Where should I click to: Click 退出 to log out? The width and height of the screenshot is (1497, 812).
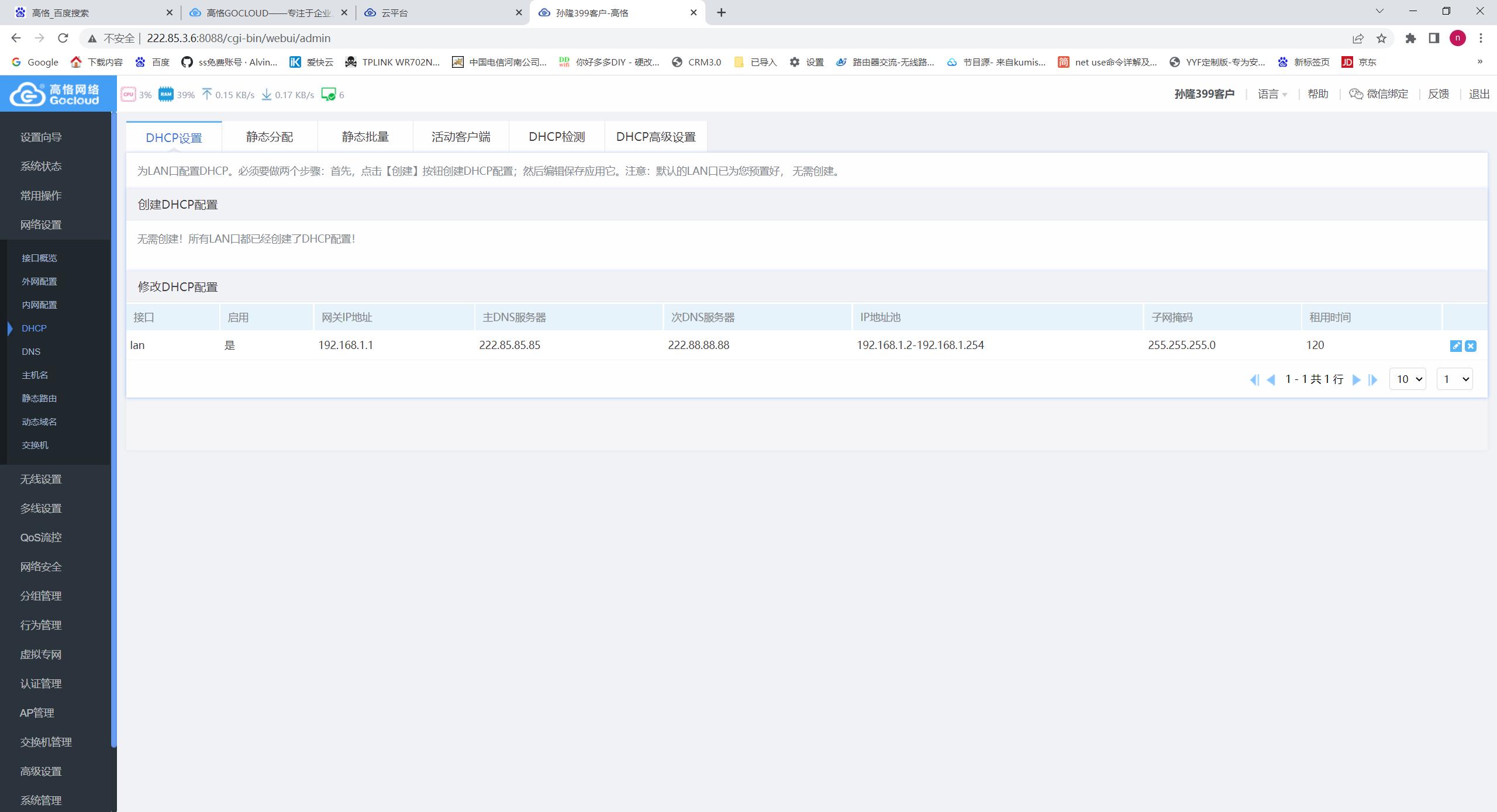1479,94
